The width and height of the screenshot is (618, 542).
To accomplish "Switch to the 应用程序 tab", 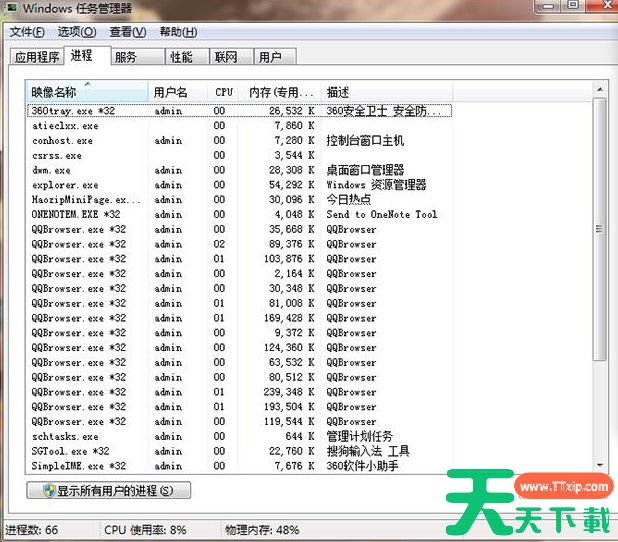I will (36, 57).
